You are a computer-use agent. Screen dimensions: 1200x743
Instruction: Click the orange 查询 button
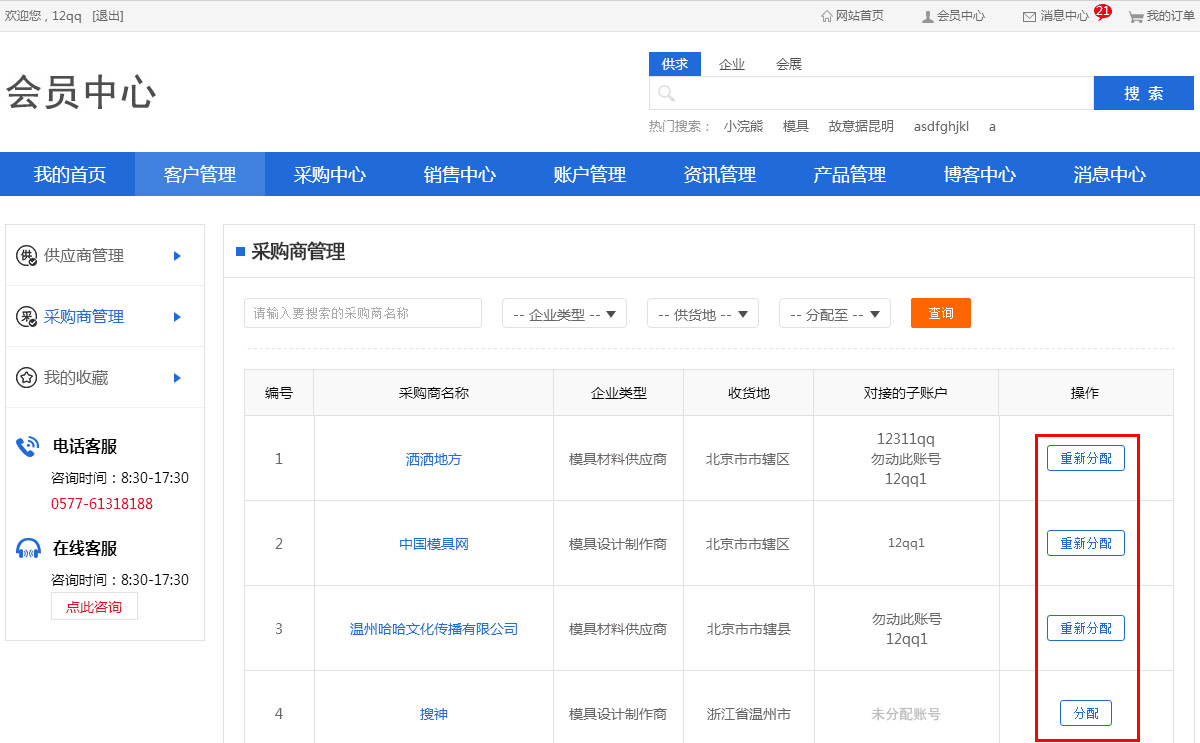tap(941, 313)
